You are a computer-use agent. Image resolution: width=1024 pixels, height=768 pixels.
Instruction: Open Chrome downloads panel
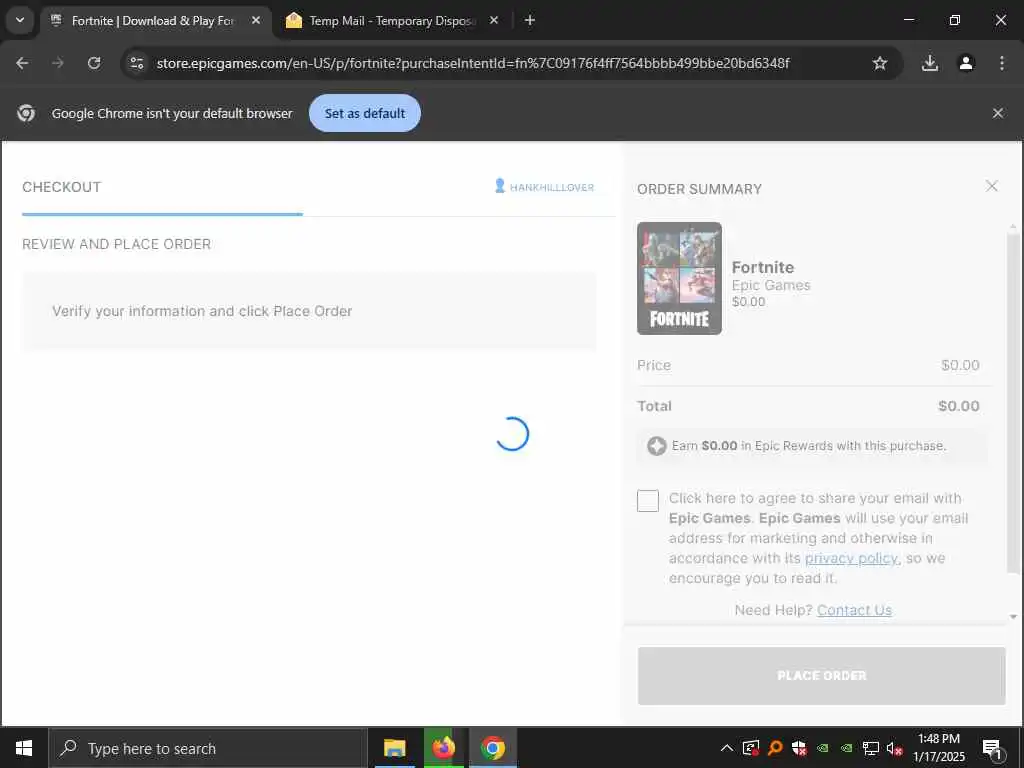[930, 63]
